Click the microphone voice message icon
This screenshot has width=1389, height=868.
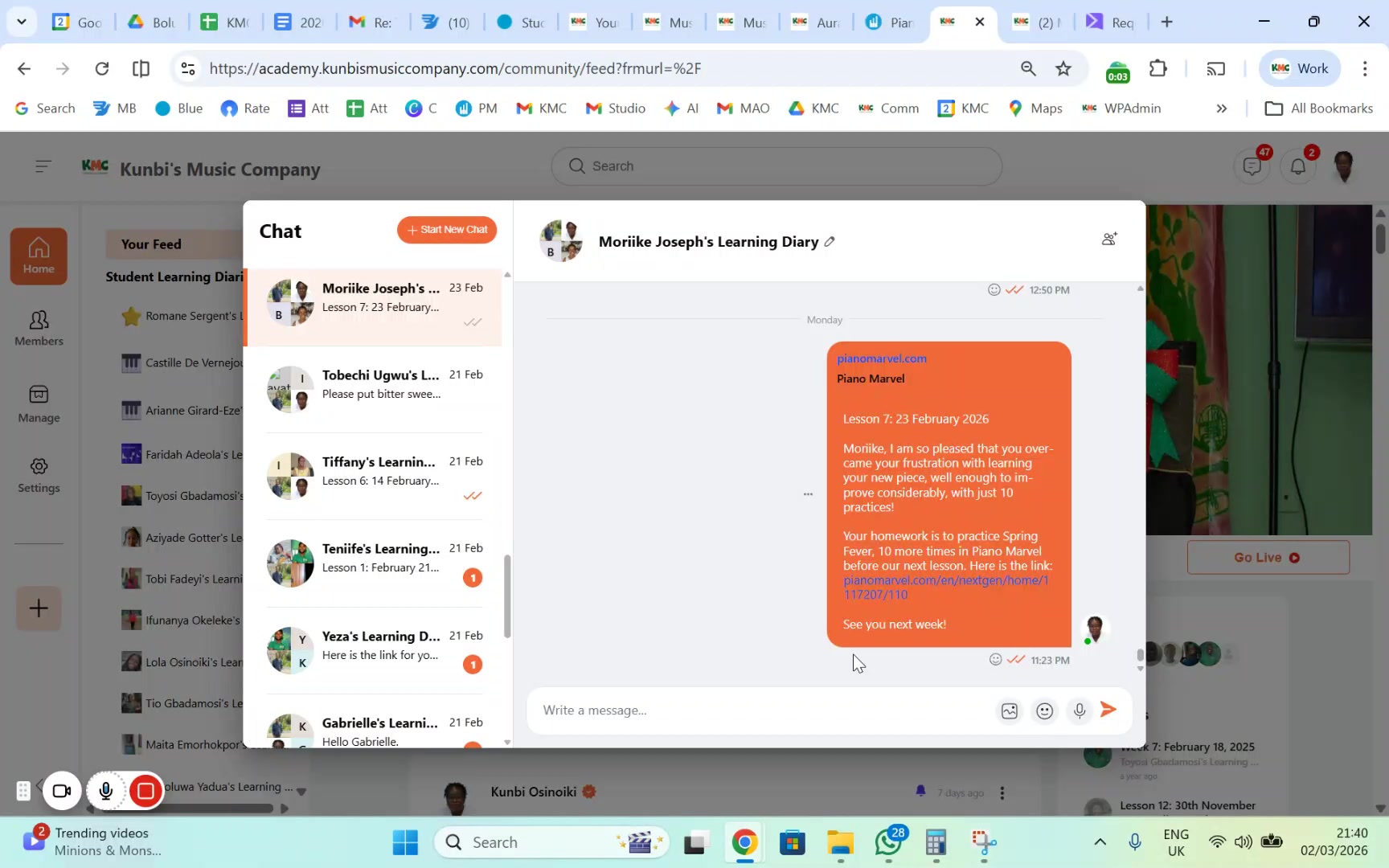coord(1080,710)
